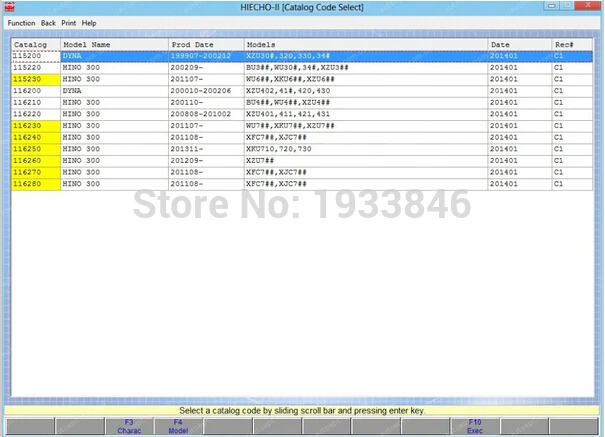The height and width of the screenshot is (437, 605).
Task: Click the F3 Charac button
Action: coord(129,426)
